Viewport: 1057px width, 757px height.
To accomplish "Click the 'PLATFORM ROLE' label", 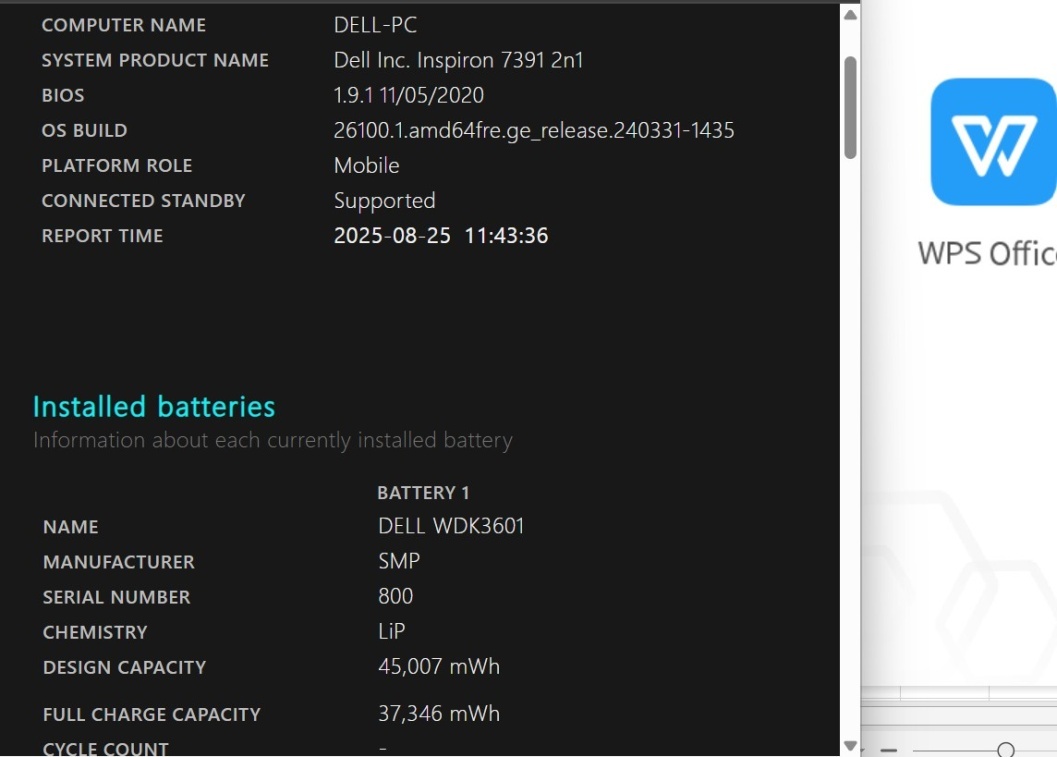I will click(117, 165).
